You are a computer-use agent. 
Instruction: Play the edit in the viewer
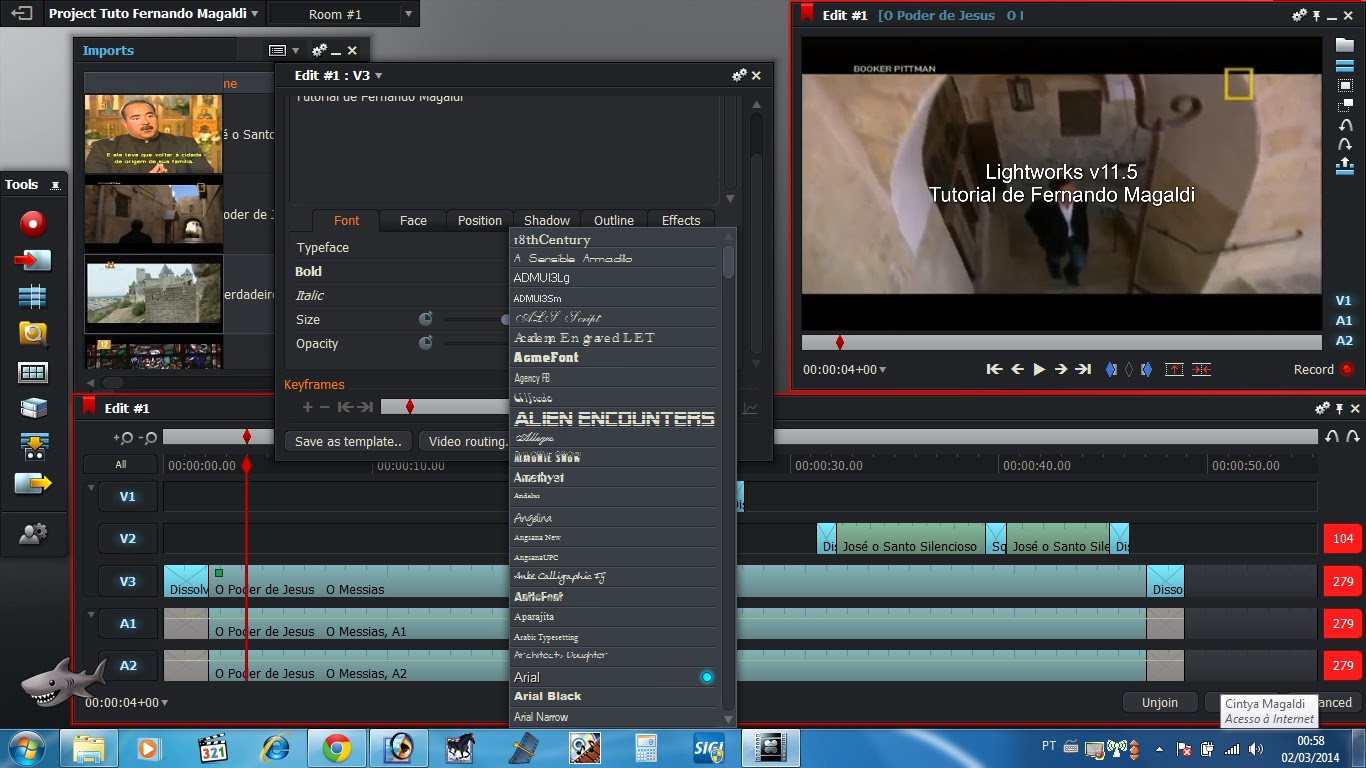tap(1039, 369)
